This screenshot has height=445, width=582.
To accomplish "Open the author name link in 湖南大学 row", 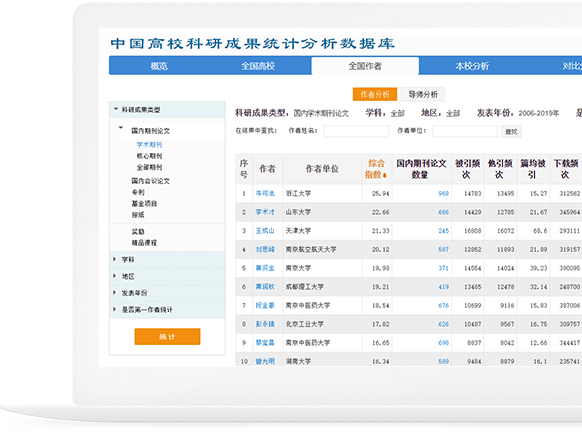I will coord(265,361).
